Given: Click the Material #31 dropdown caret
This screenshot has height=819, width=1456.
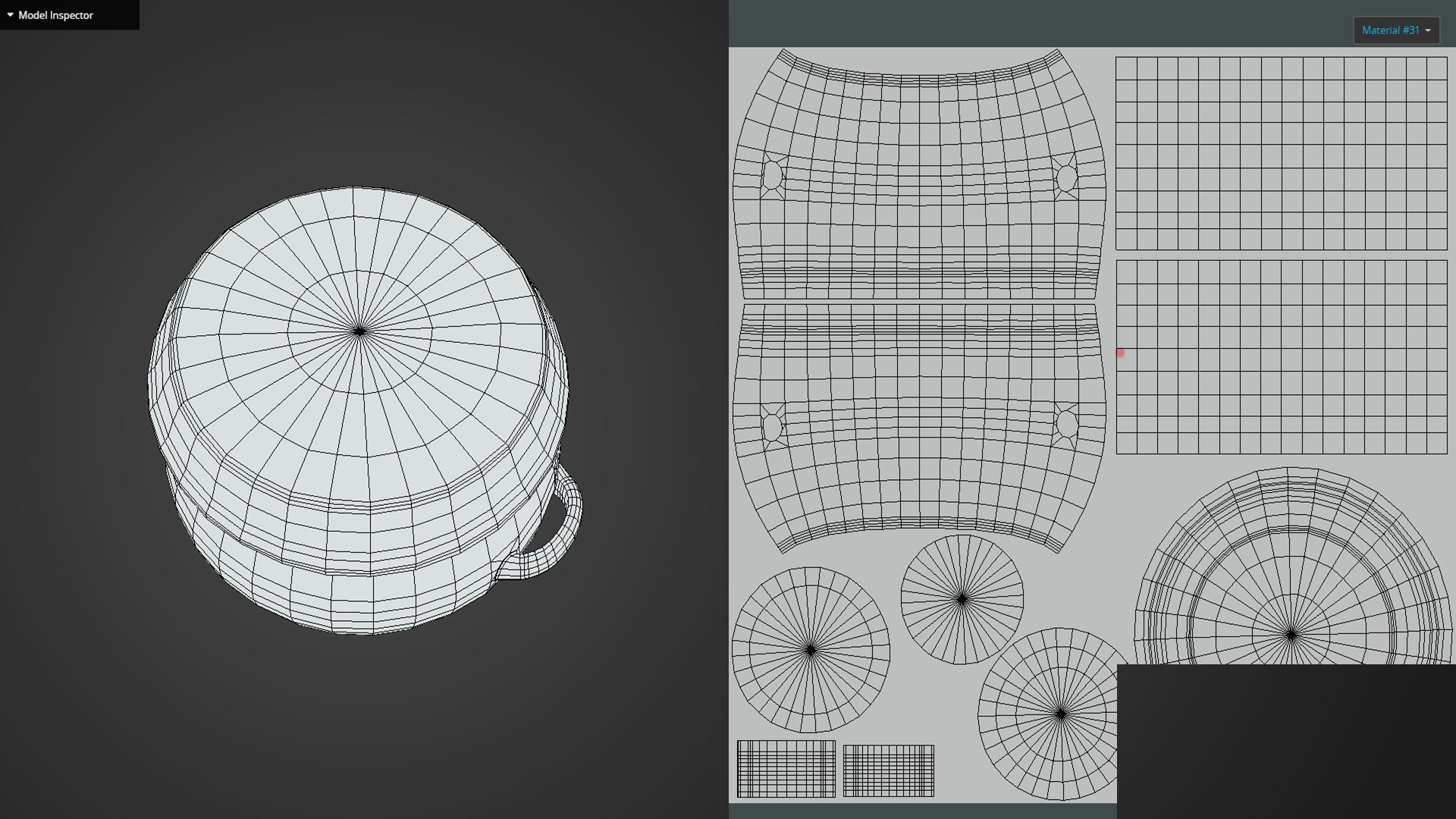Looking at the screenshot, I should tap(1428, 30).
